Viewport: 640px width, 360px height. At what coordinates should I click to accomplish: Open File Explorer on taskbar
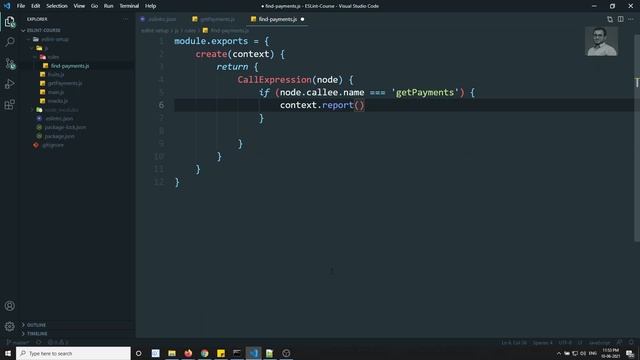click(172, 353)
